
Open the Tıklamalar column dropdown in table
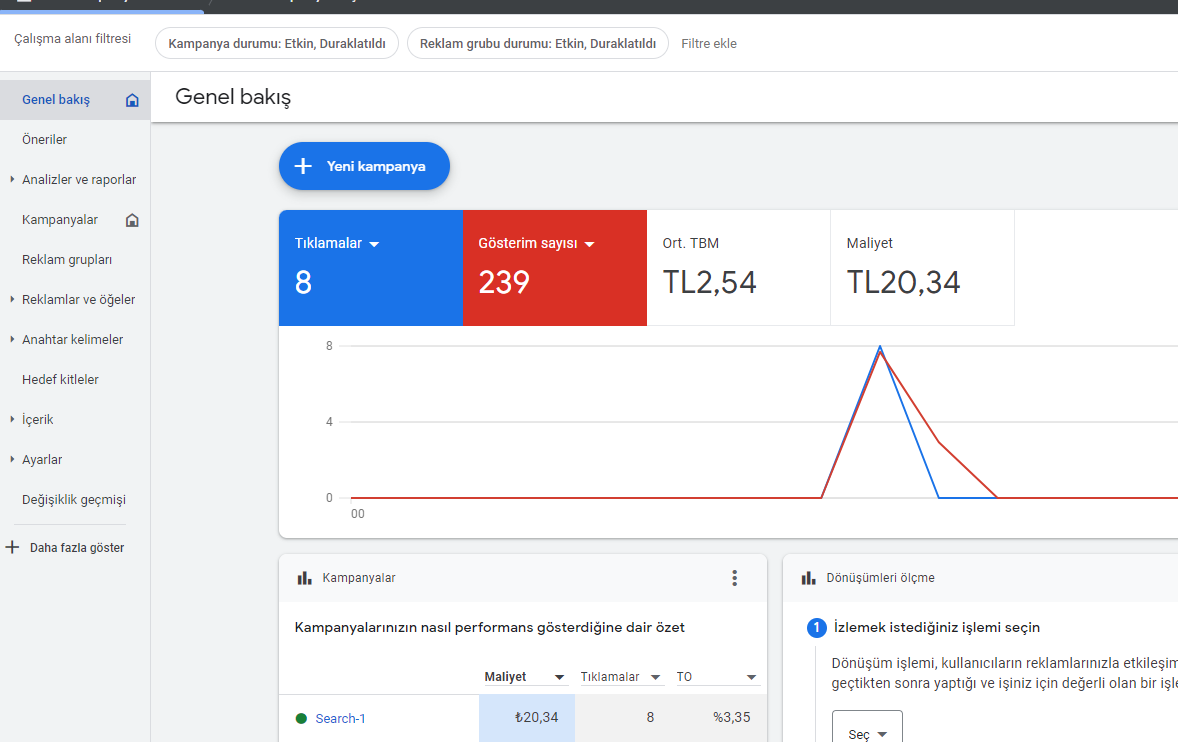coord(655,677)
